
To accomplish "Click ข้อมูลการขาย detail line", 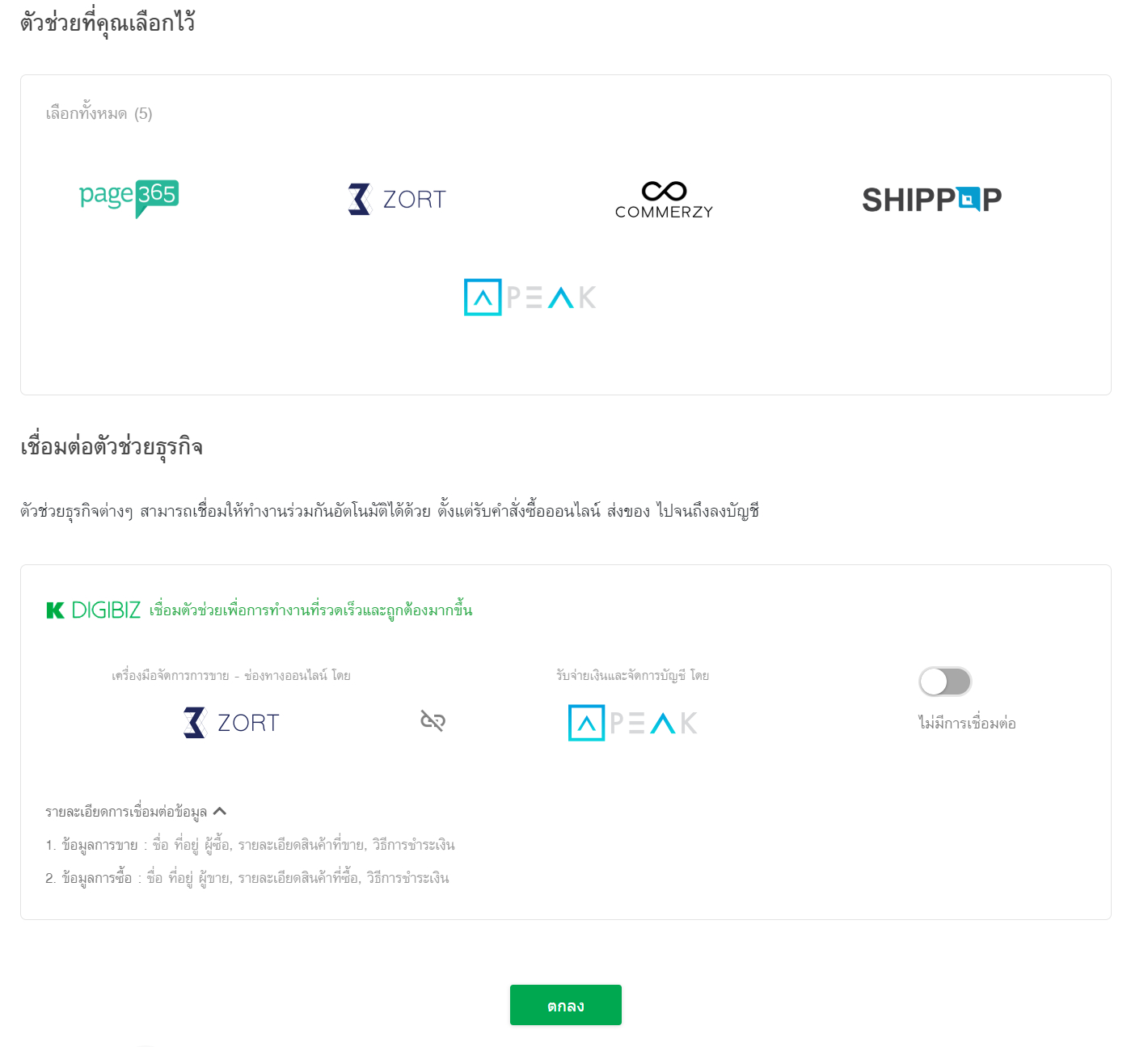I will (x=250, y=845).
